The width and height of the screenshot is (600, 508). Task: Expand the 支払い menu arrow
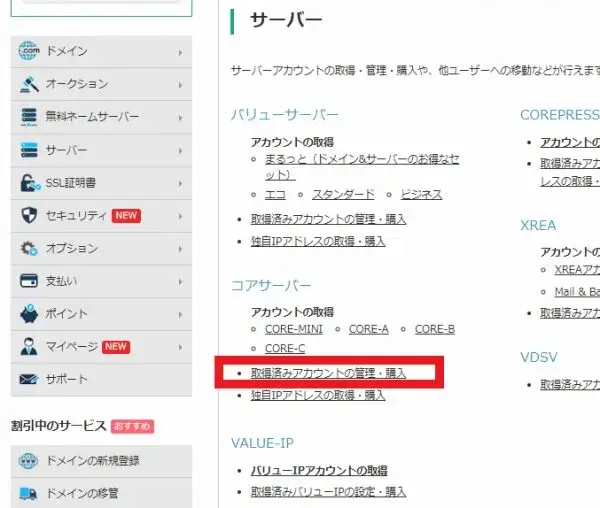[x=180, y=282]
